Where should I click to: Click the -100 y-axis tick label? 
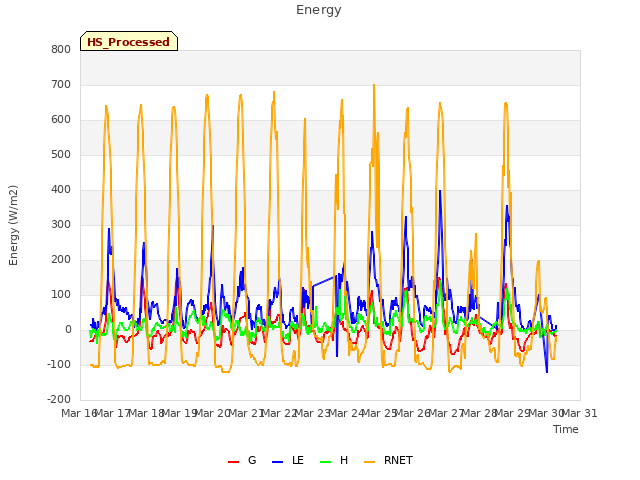pos(59,364)
